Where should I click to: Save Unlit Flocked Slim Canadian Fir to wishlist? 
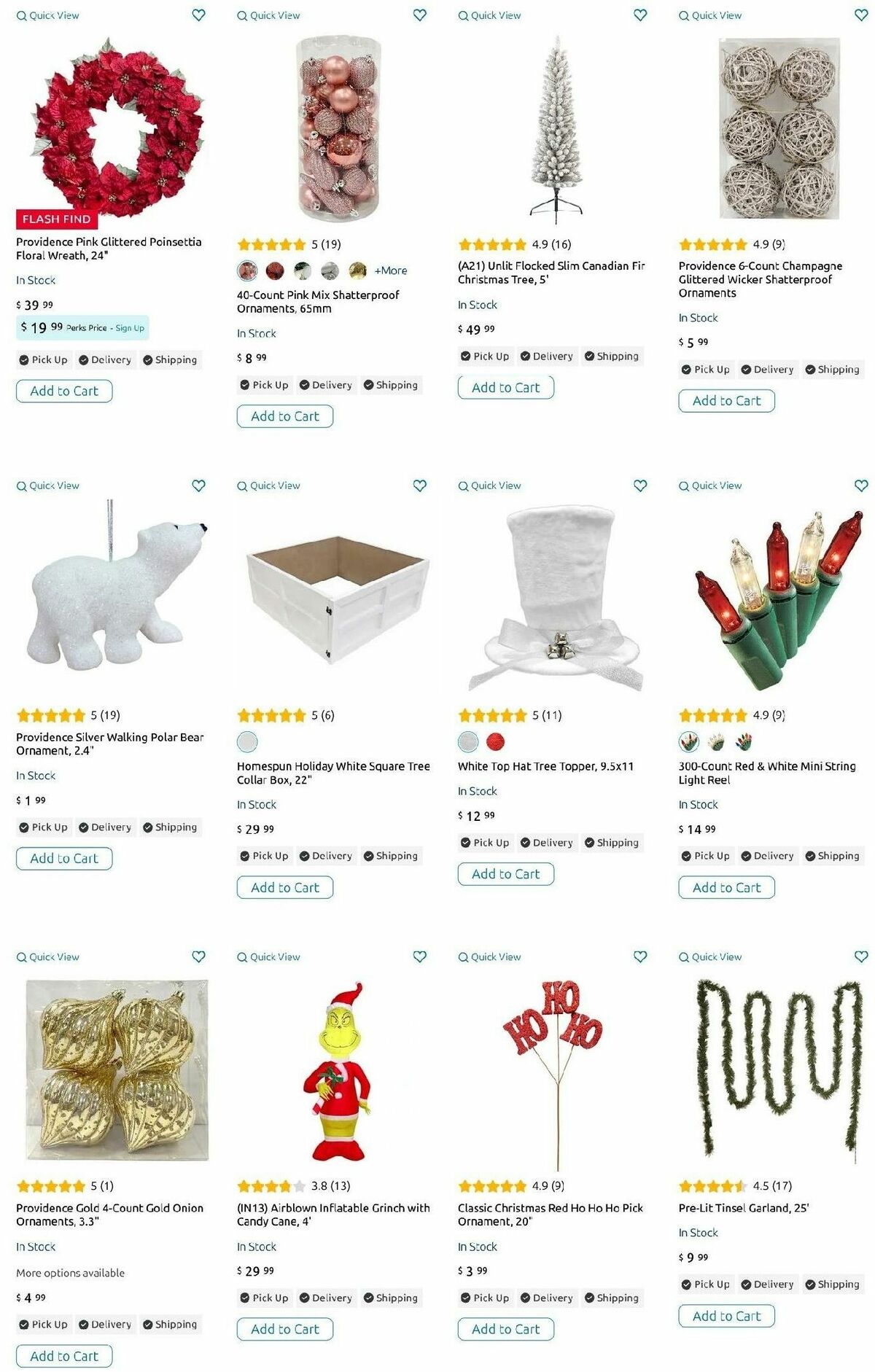640,15
